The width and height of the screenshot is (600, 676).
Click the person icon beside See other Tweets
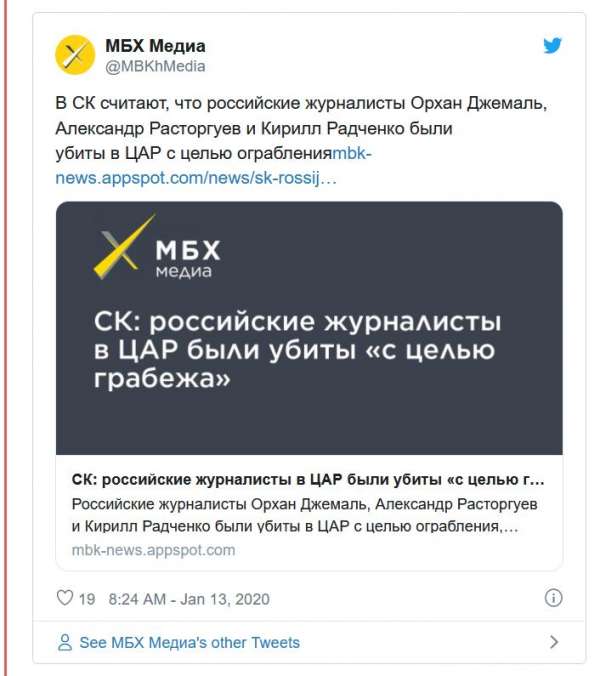(x=65, y=643)
